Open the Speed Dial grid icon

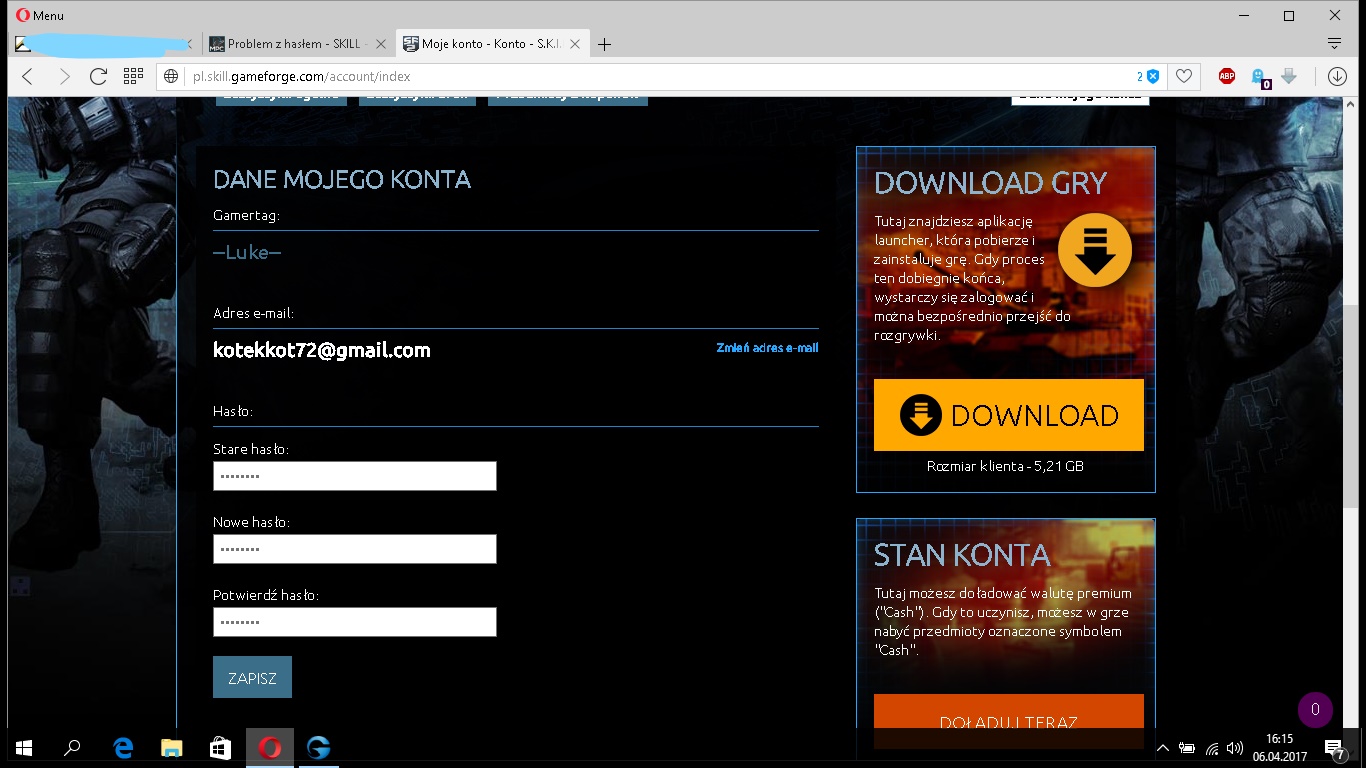tap(133, 76)
